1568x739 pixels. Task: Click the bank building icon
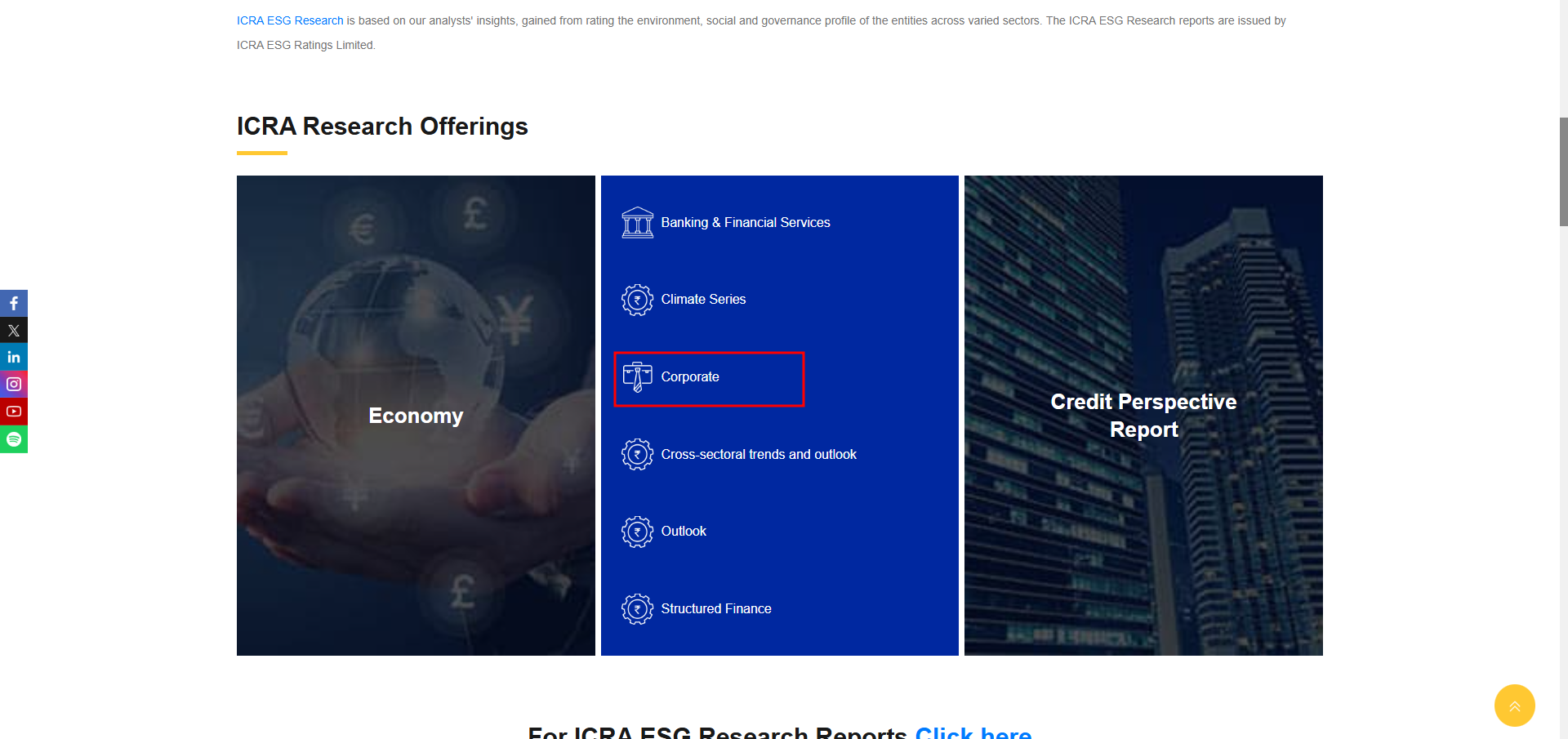637,222
